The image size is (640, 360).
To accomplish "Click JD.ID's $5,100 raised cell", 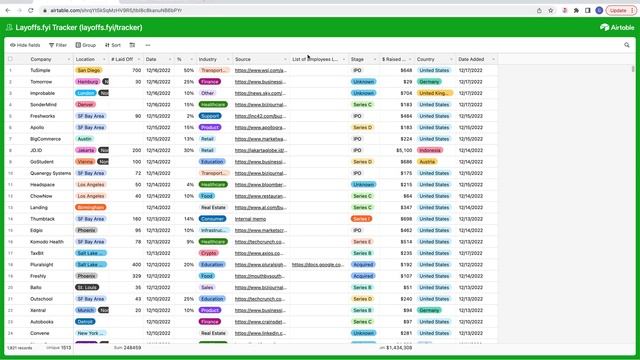I will point(396,150).
